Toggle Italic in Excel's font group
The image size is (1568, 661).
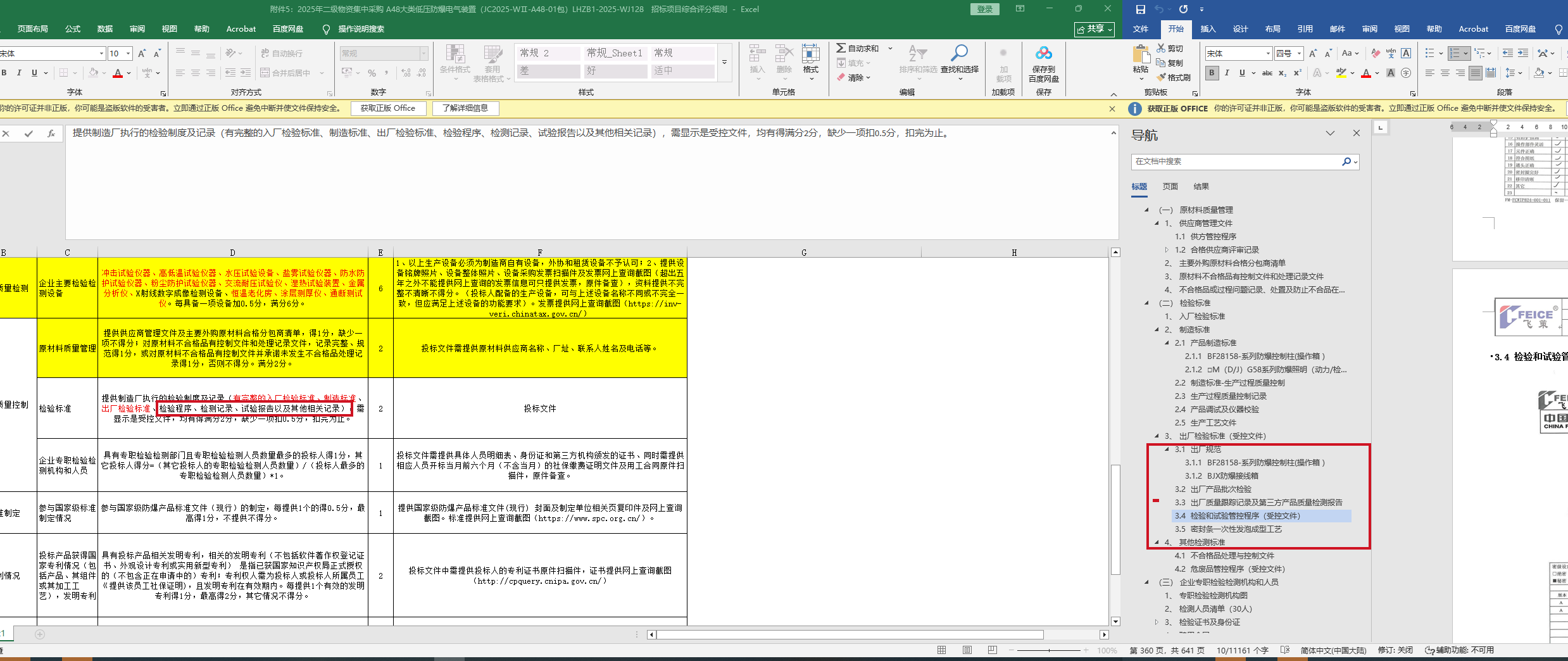click(x=19, y=73)
